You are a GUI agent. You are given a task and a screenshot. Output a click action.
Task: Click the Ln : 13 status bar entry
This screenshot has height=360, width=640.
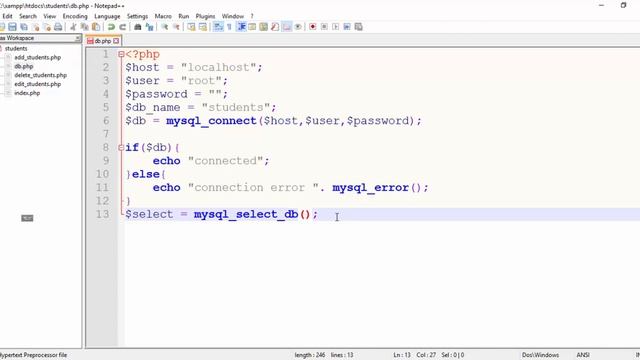[x=402, y=355]
